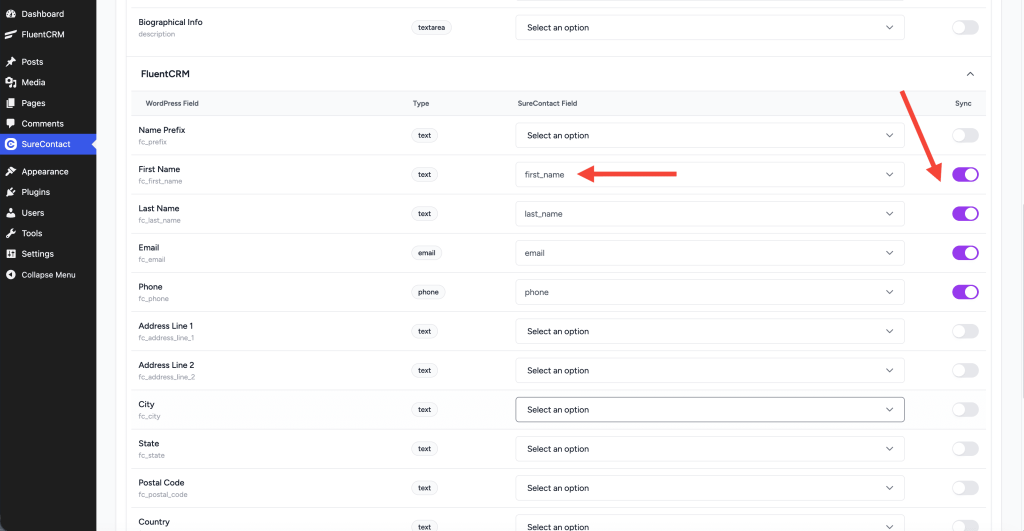The height and width of the screenshot is (531, 1024).
Task: Collapse the FluentCRM section chevron
Action: [968, 74]
